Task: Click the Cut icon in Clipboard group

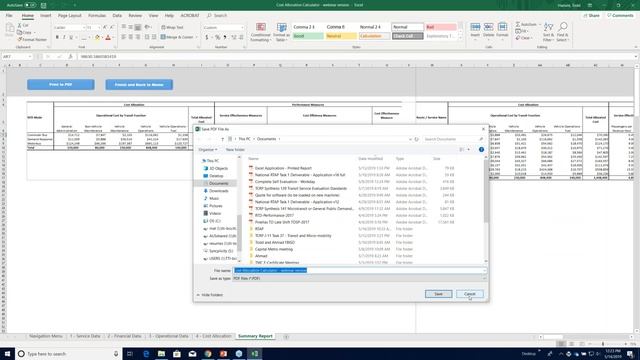Action: coord(20,25)
